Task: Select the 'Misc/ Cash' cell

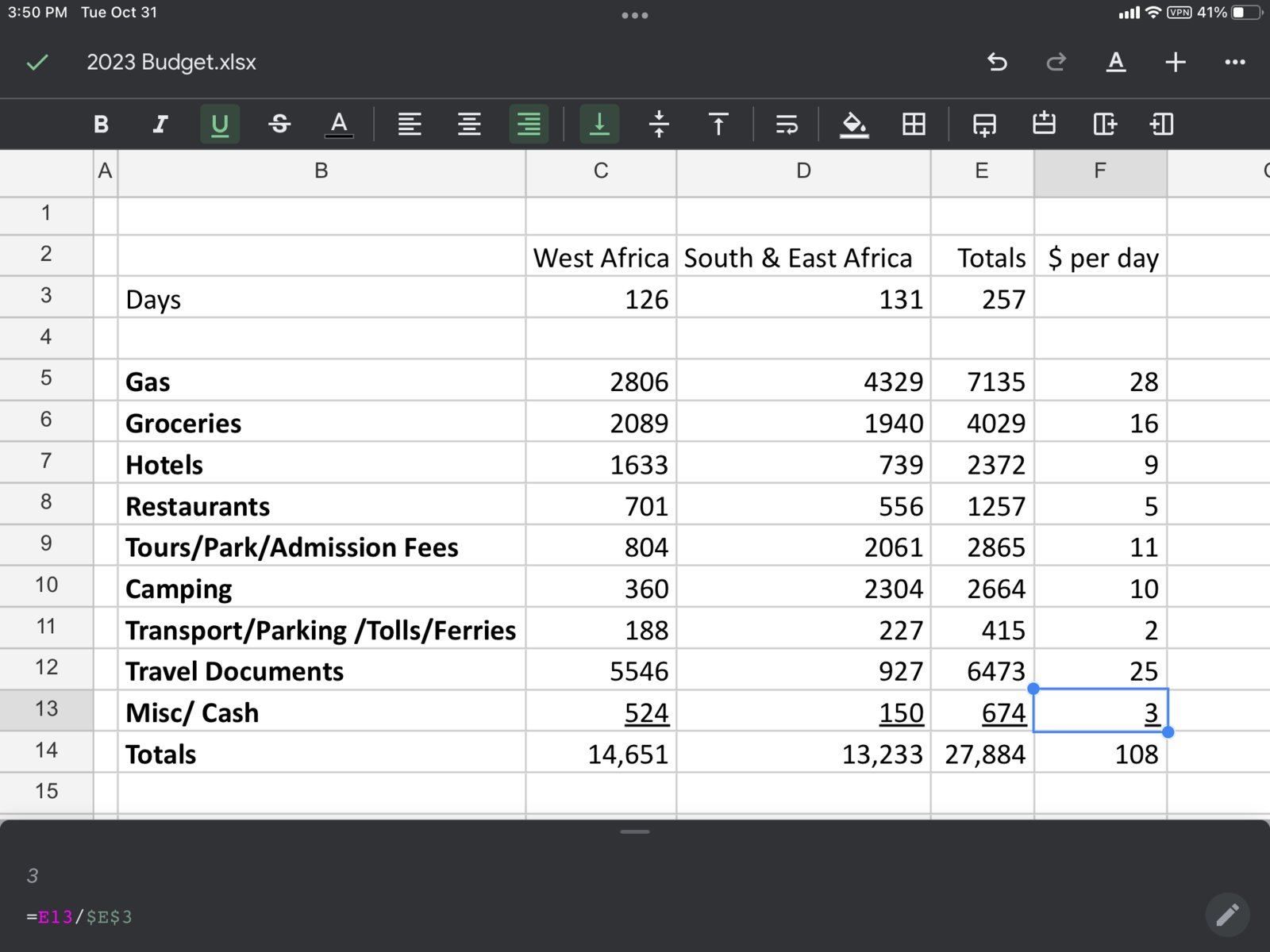Action: (x=321, y=712)
